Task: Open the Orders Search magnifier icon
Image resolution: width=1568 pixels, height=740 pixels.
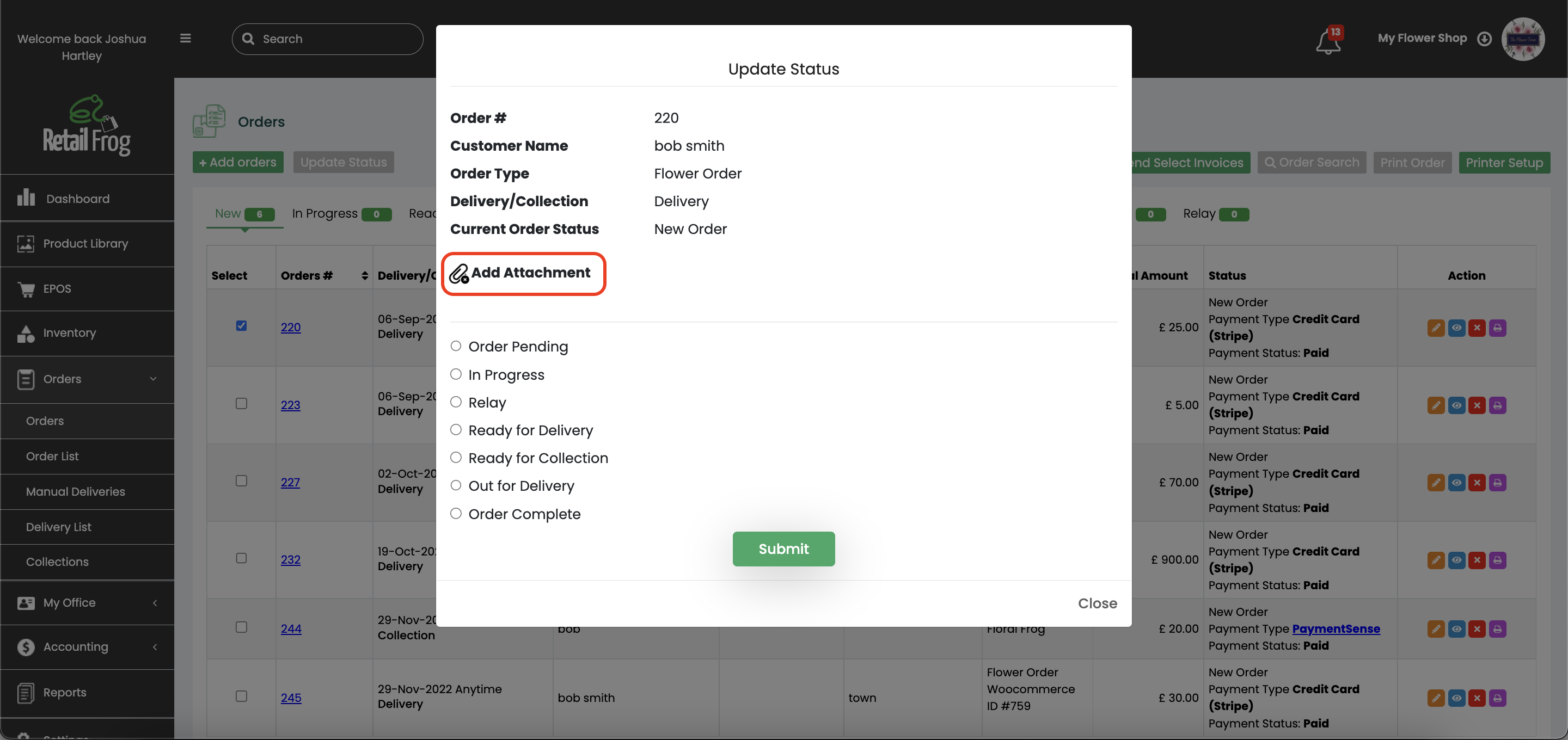Action: (1272, 163)
